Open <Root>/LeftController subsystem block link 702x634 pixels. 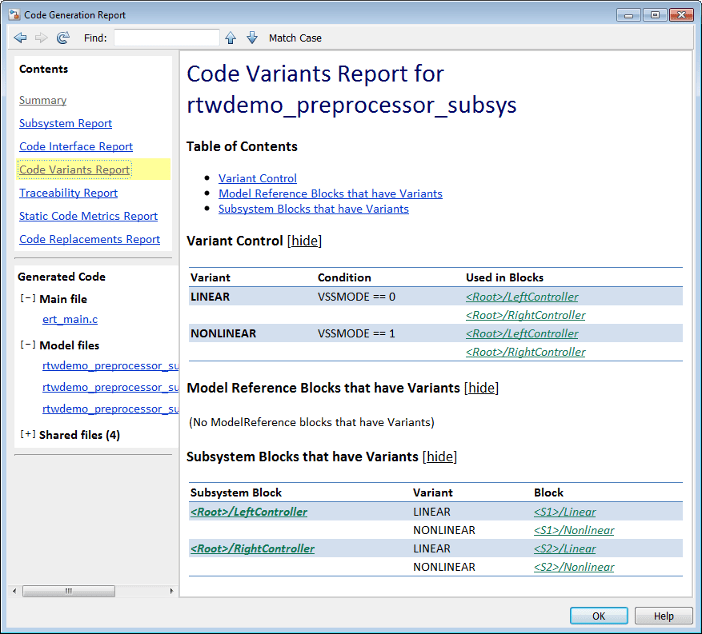[x=249, y=512]
